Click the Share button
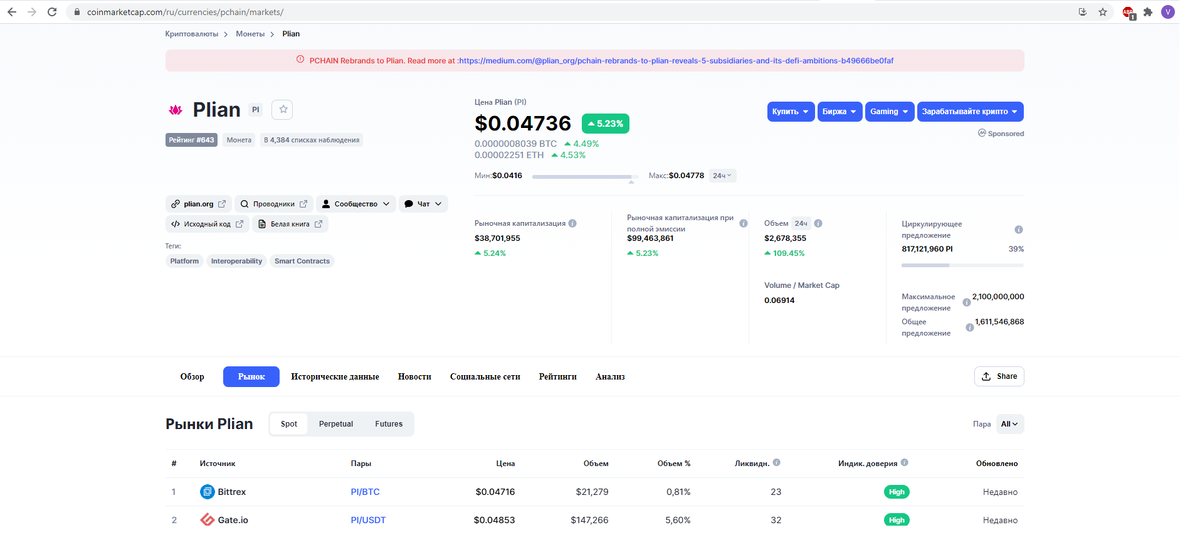1200x547 pixels. (x=999, y=377)
